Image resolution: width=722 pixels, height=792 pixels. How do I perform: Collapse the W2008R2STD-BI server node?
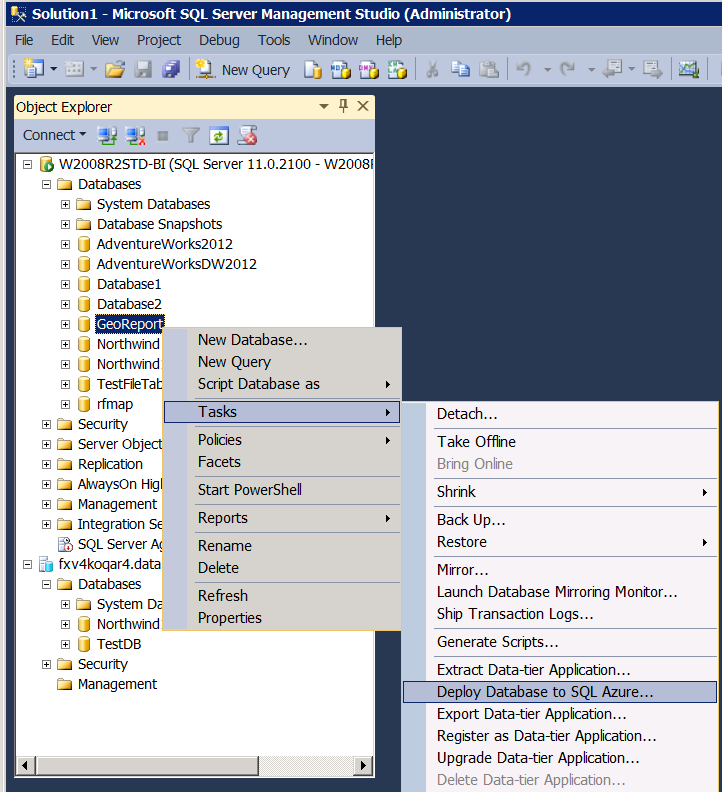pyautogui.click(x=28, y=164)
